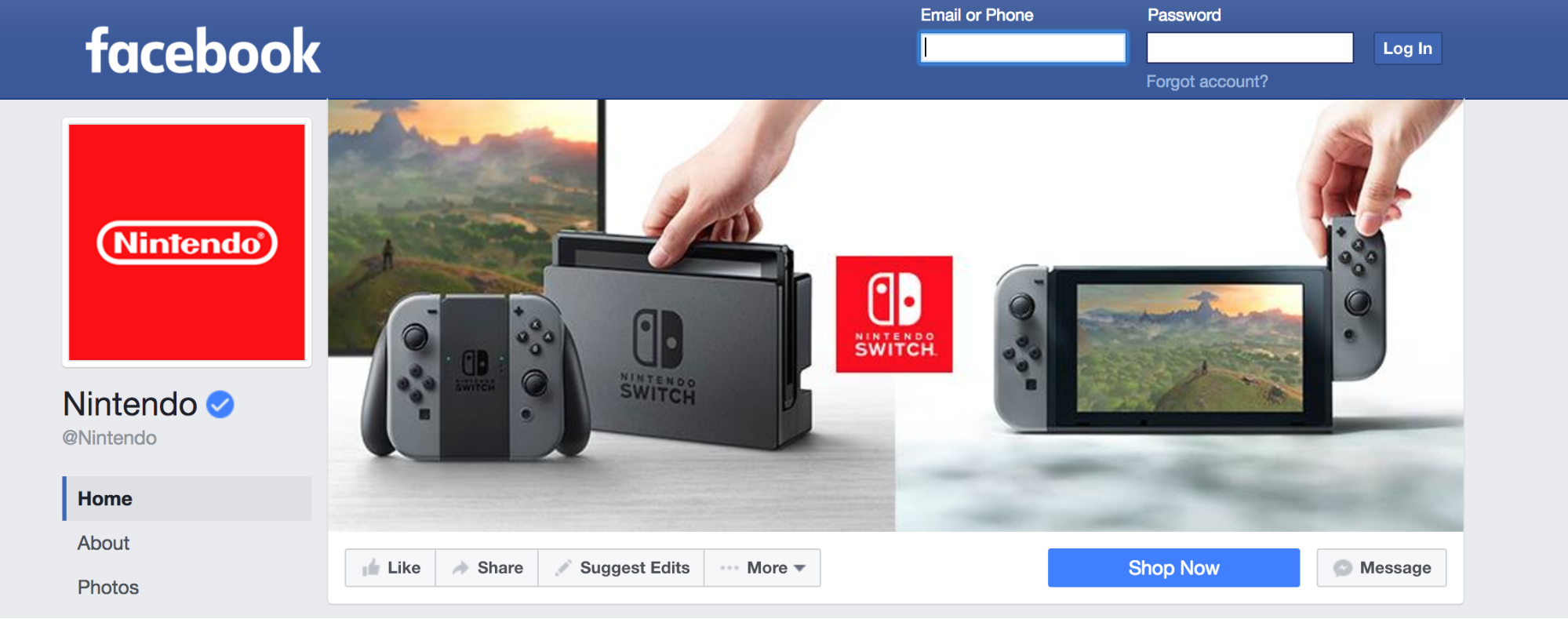
Task: Click the Messenger bubble icon on Message
Action: pyautogui.click(x=1343, y=568)
